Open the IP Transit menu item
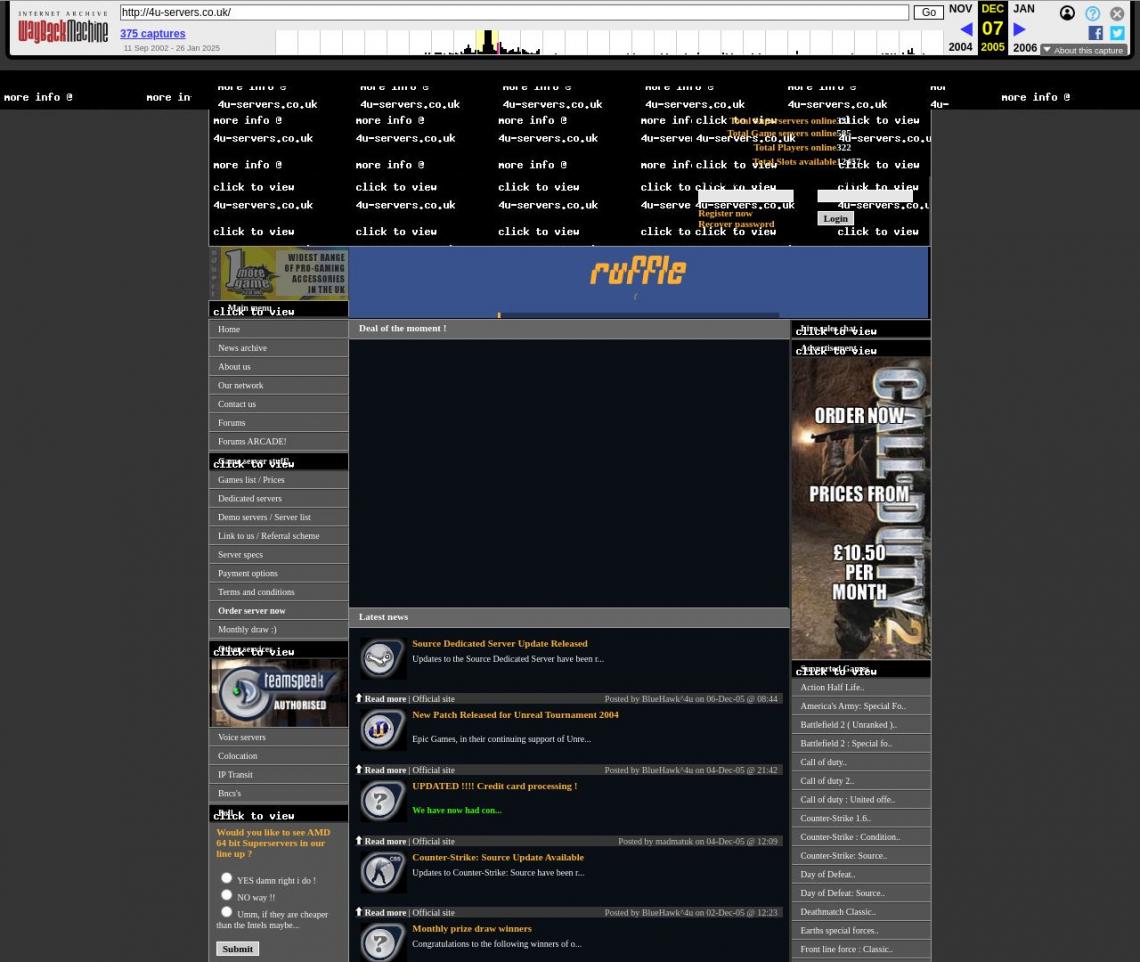Screen dimensions: 1140x962 tap(278, 775)
